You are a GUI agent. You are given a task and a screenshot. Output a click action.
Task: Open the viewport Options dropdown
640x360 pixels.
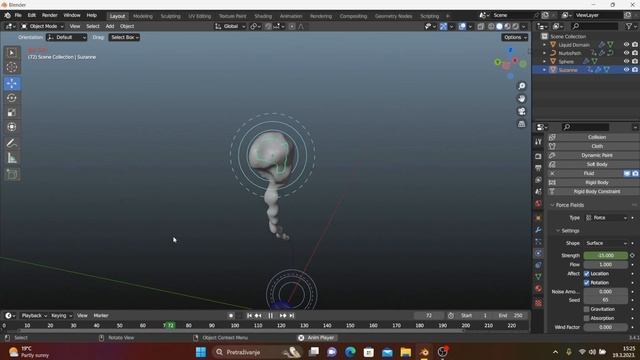(515, 37)
